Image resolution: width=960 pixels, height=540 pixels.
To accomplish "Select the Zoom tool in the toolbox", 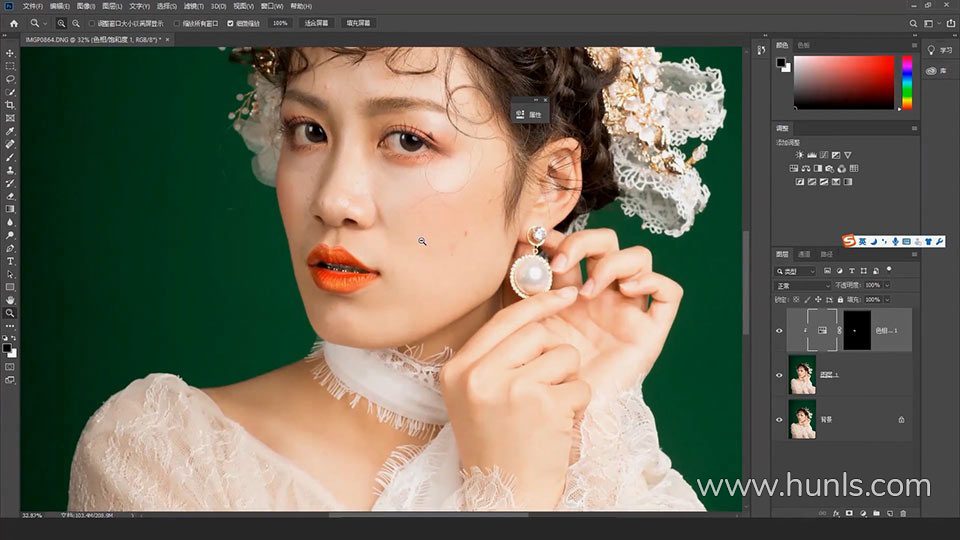I will click(x=10, y=313).
